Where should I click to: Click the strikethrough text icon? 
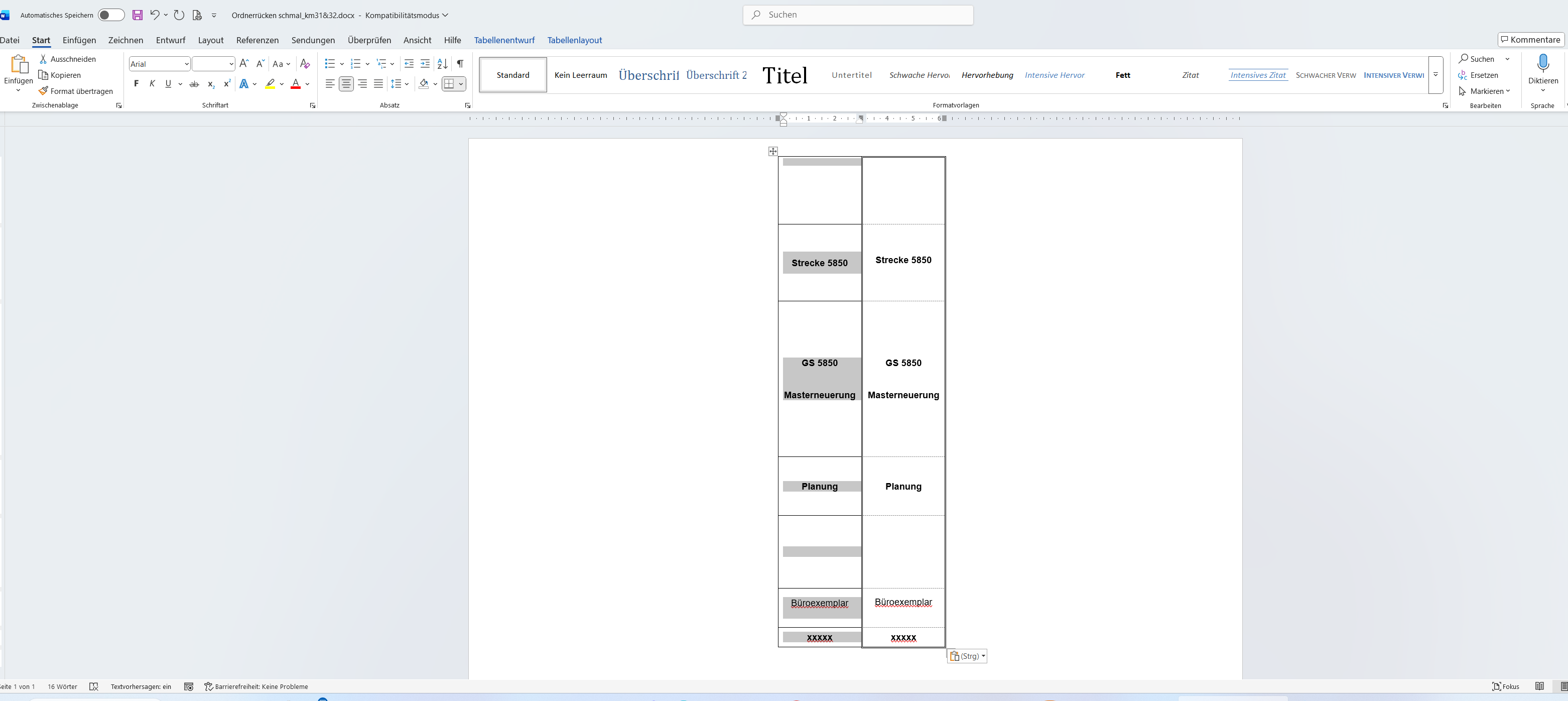(194, 84)
